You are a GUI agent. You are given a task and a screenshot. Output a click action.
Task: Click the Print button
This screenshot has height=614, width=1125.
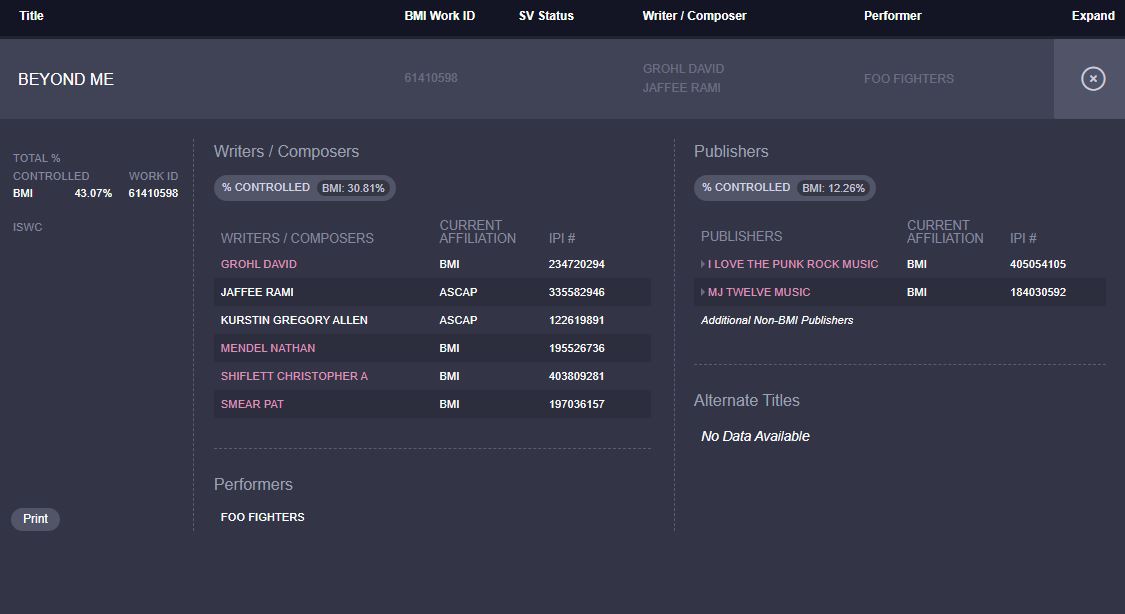[35, 519]
